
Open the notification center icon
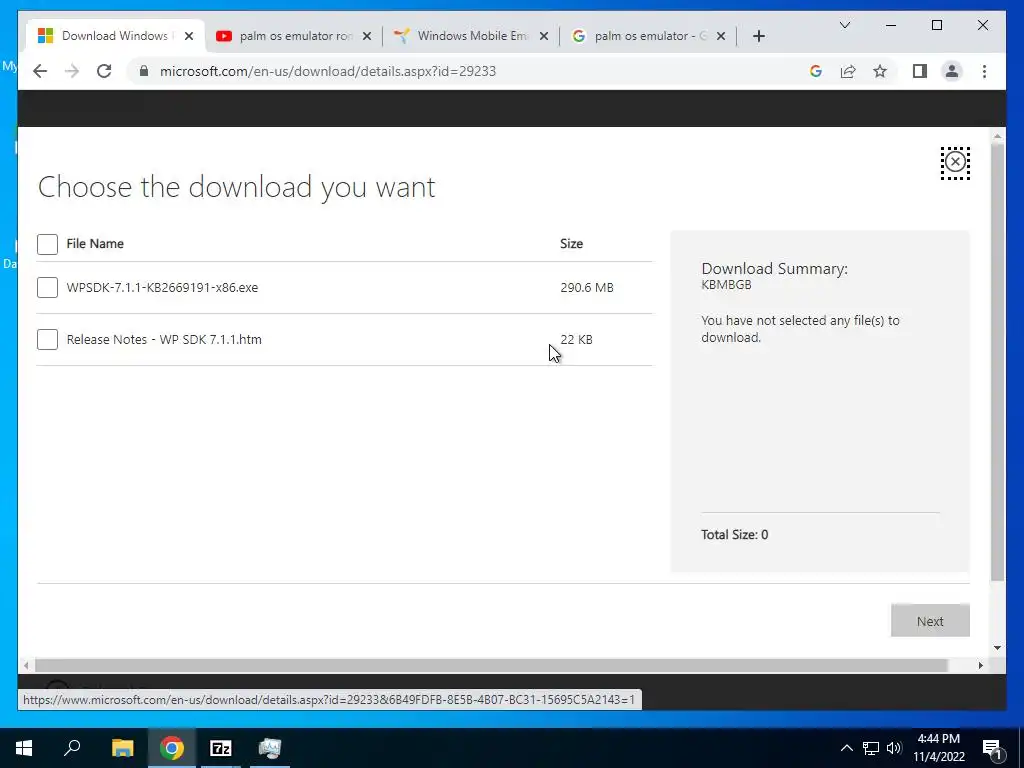tap(993, 748)
